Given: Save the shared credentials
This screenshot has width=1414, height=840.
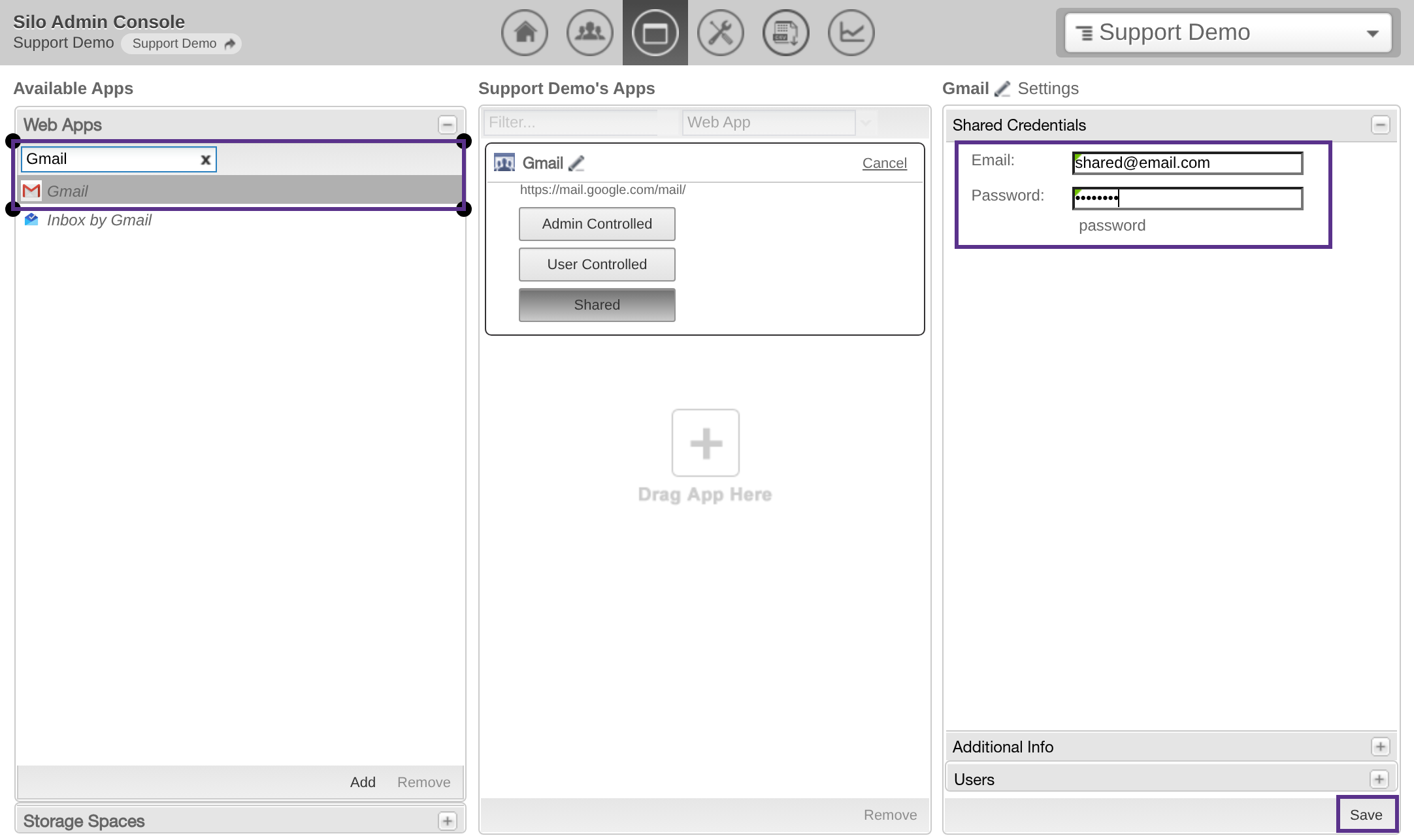Looking at the screenshot, I should pyautogui.click(x=1366, y=815).
